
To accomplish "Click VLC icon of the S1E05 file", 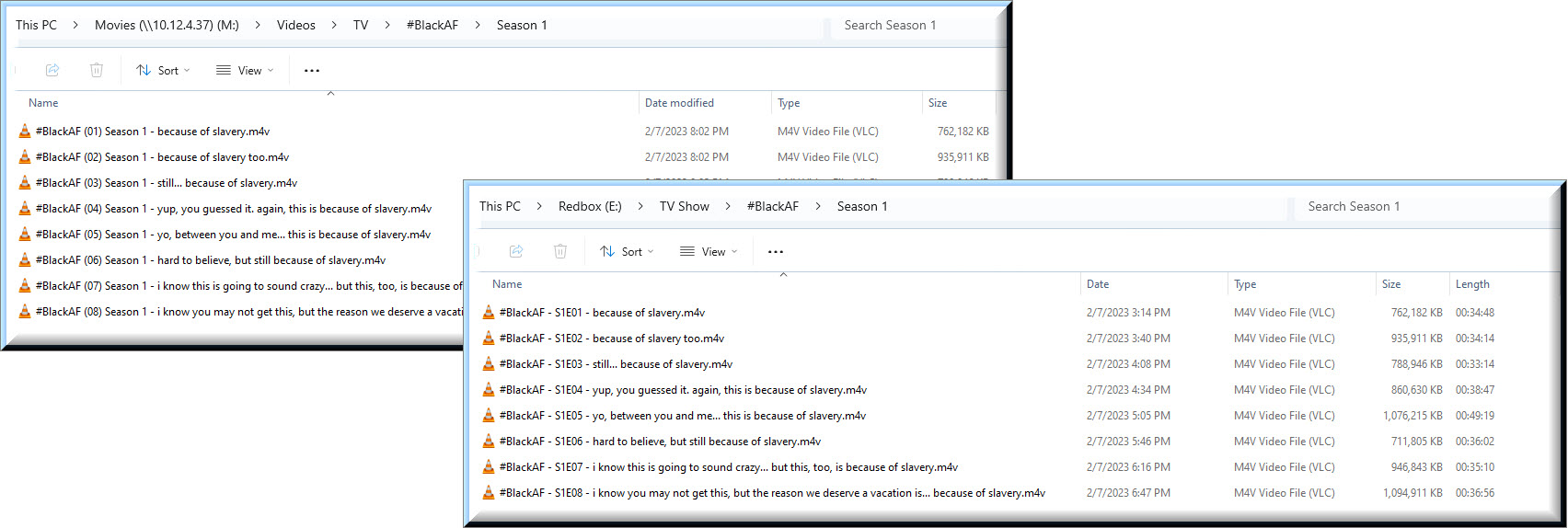I will (x=489, y=416).
